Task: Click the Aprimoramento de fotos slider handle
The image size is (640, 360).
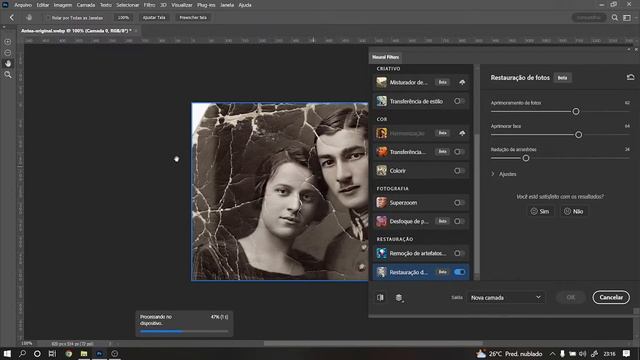Action: coord(576,111)
